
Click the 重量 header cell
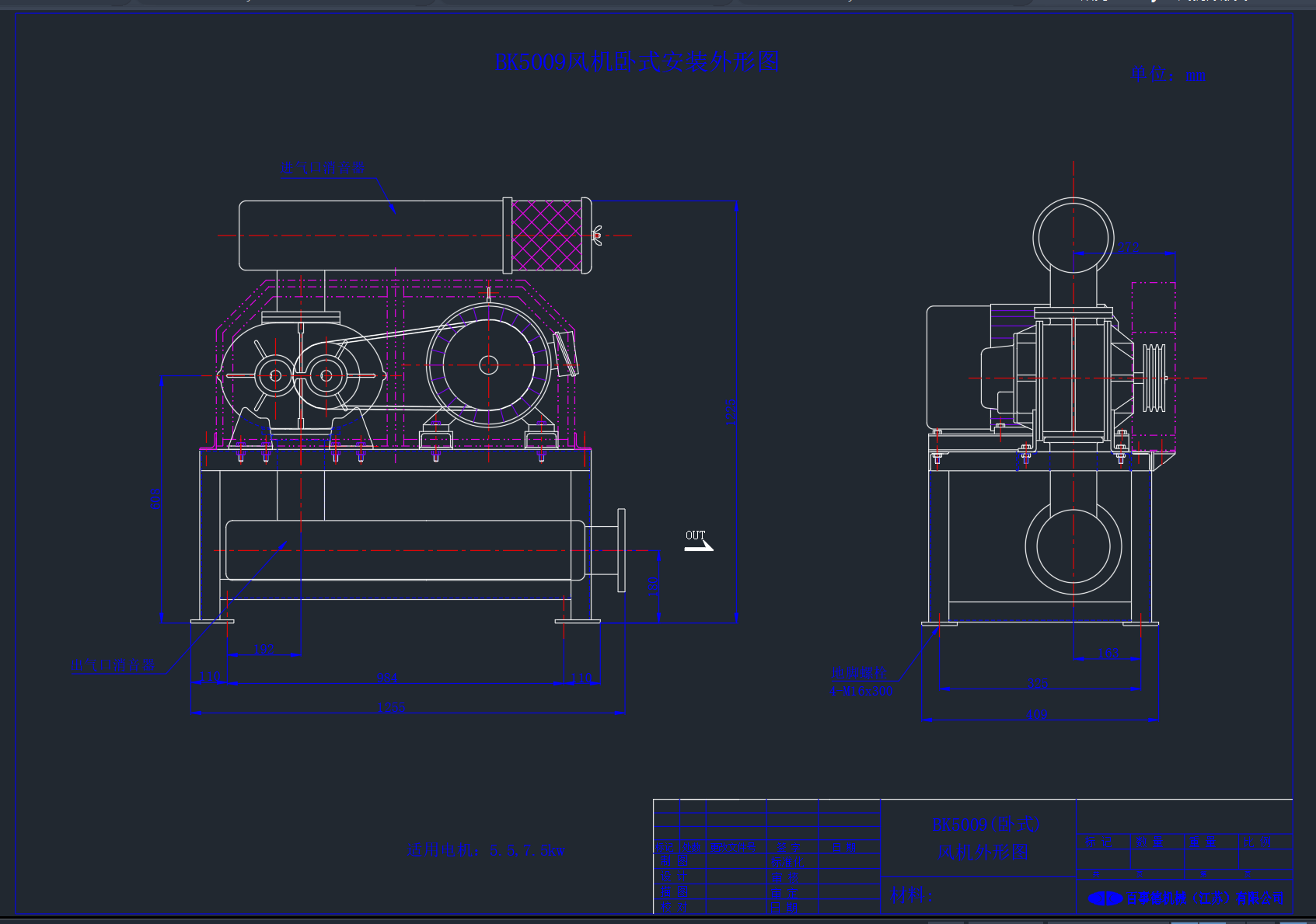1203,842
